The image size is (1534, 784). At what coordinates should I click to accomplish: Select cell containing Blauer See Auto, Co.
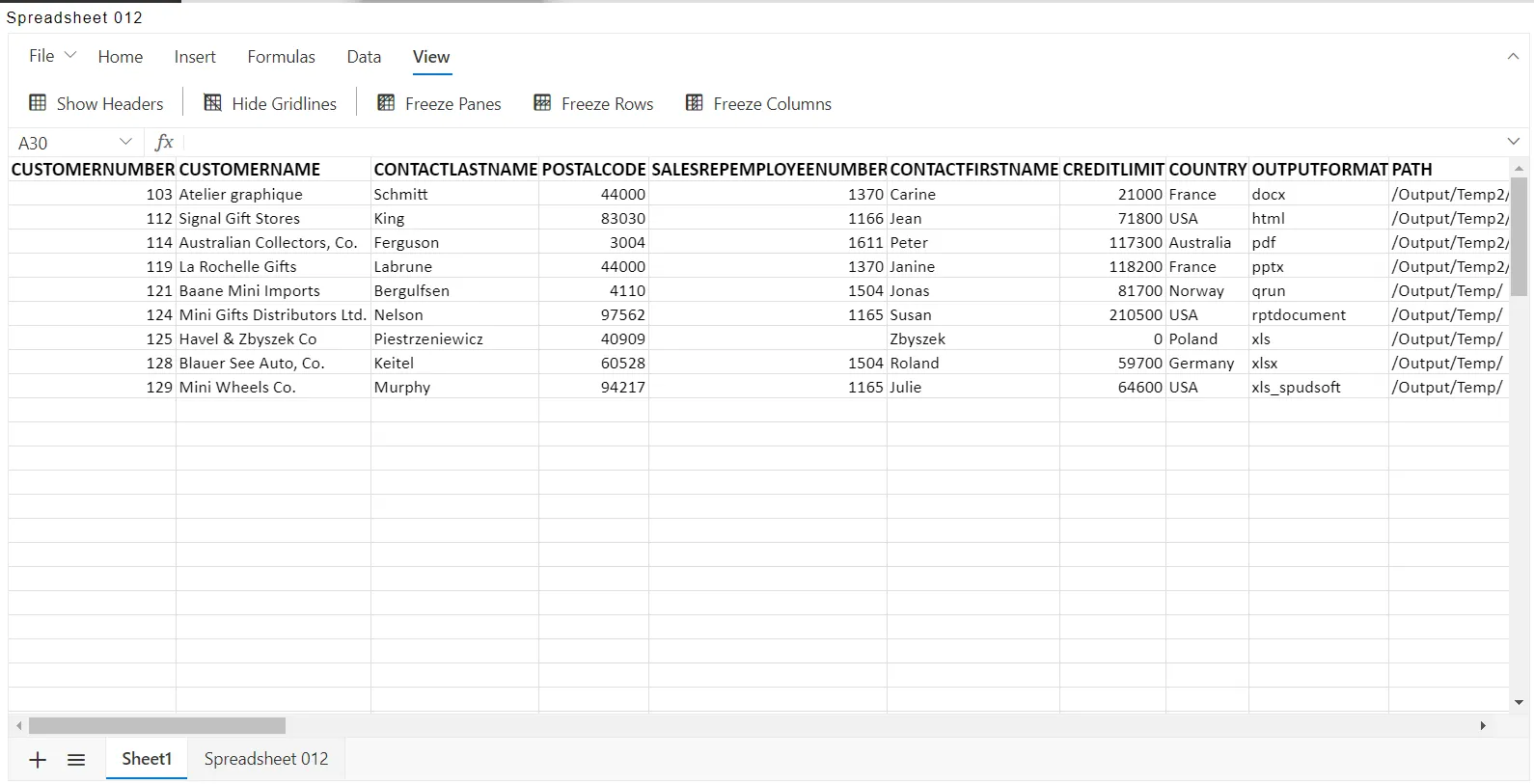coord(274,363)
